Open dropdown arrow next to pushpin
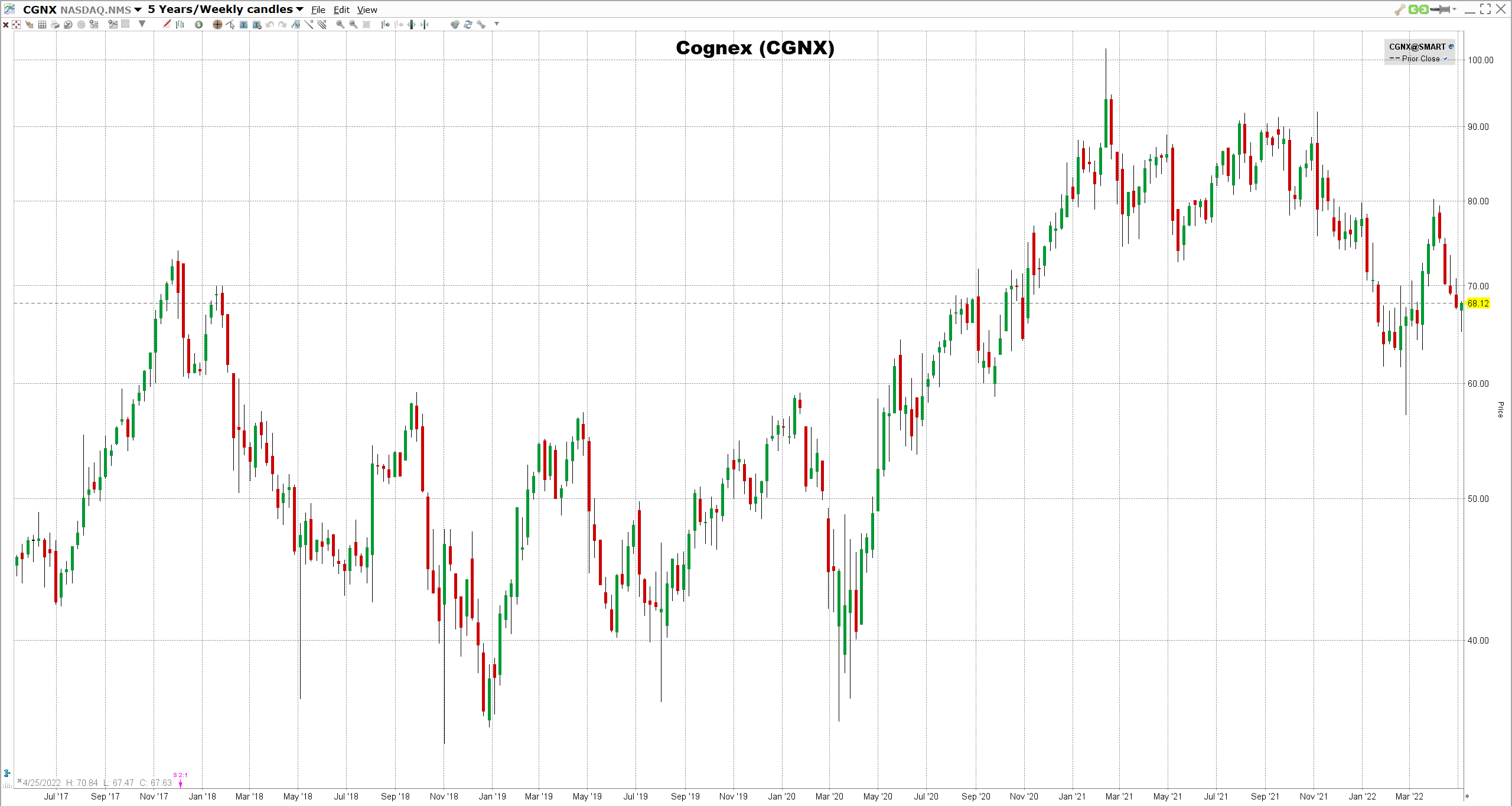 coord(1454,9)
